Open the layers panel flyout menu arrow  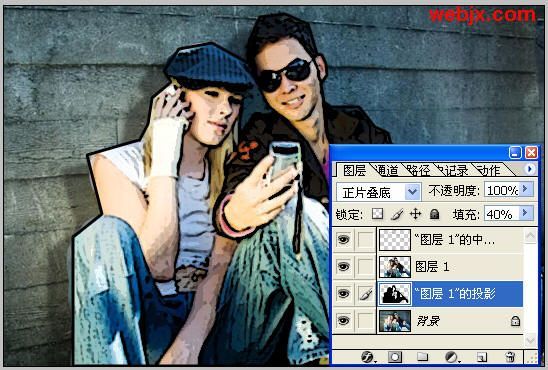coord(530,169)
